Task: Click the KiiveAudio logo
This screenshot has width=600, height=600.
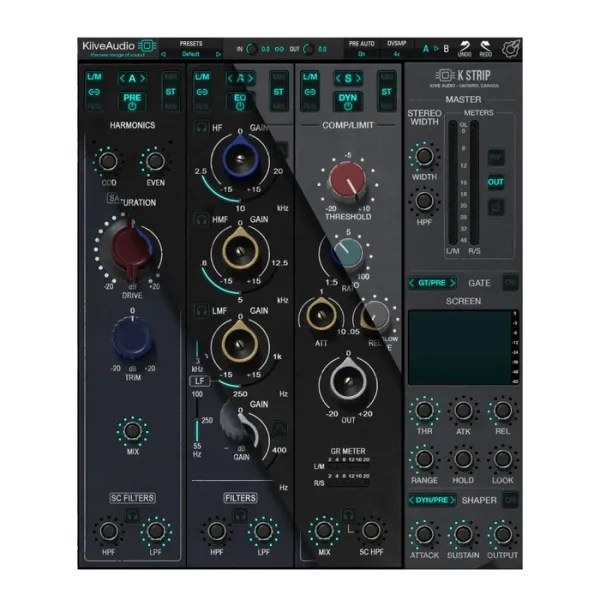Action: (119, 46)
